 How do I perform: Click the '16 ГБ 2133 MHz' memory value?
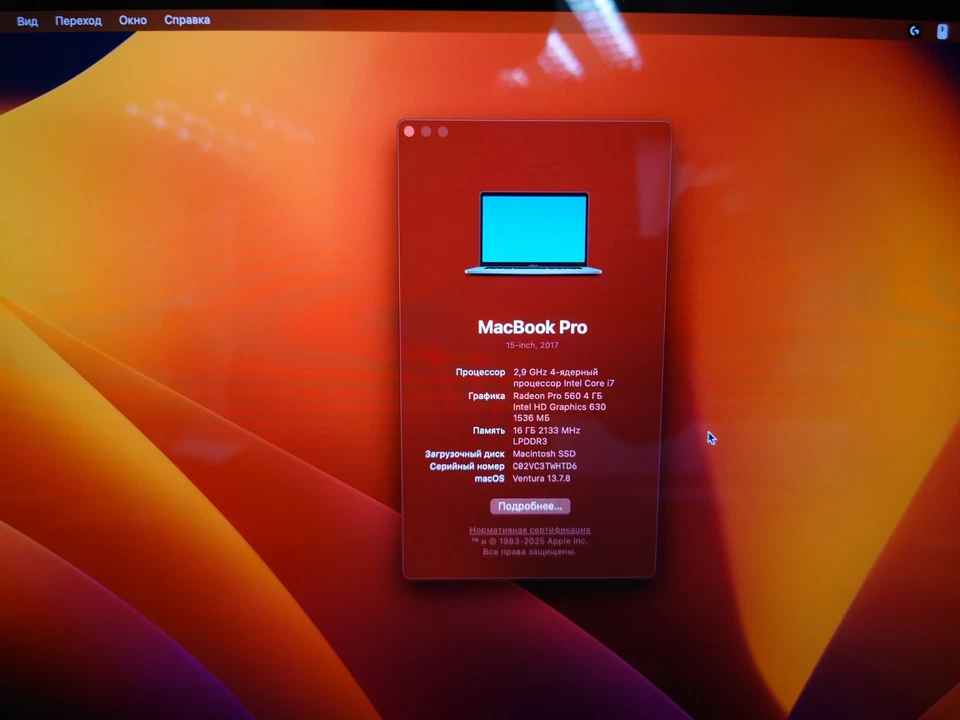pos(546,430)
